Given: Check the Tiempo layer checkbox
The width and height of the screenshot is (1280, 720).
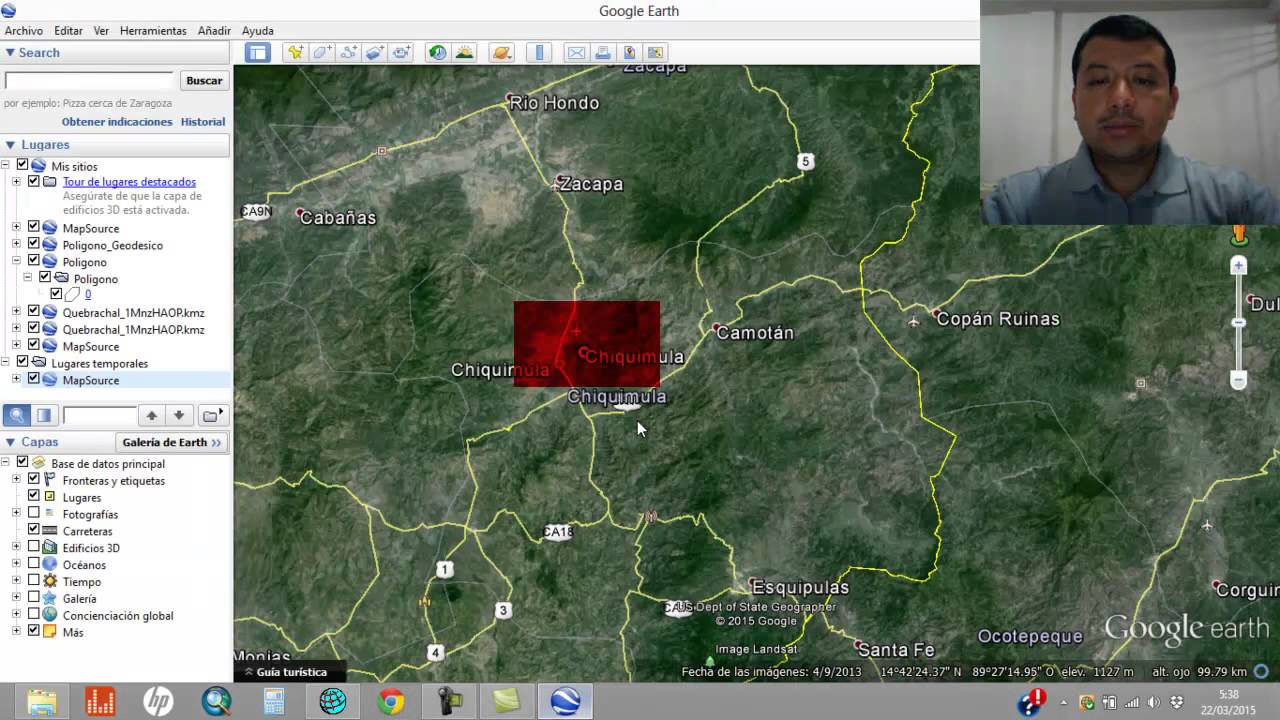Looking at the screenshot, I should pos(34,581).
